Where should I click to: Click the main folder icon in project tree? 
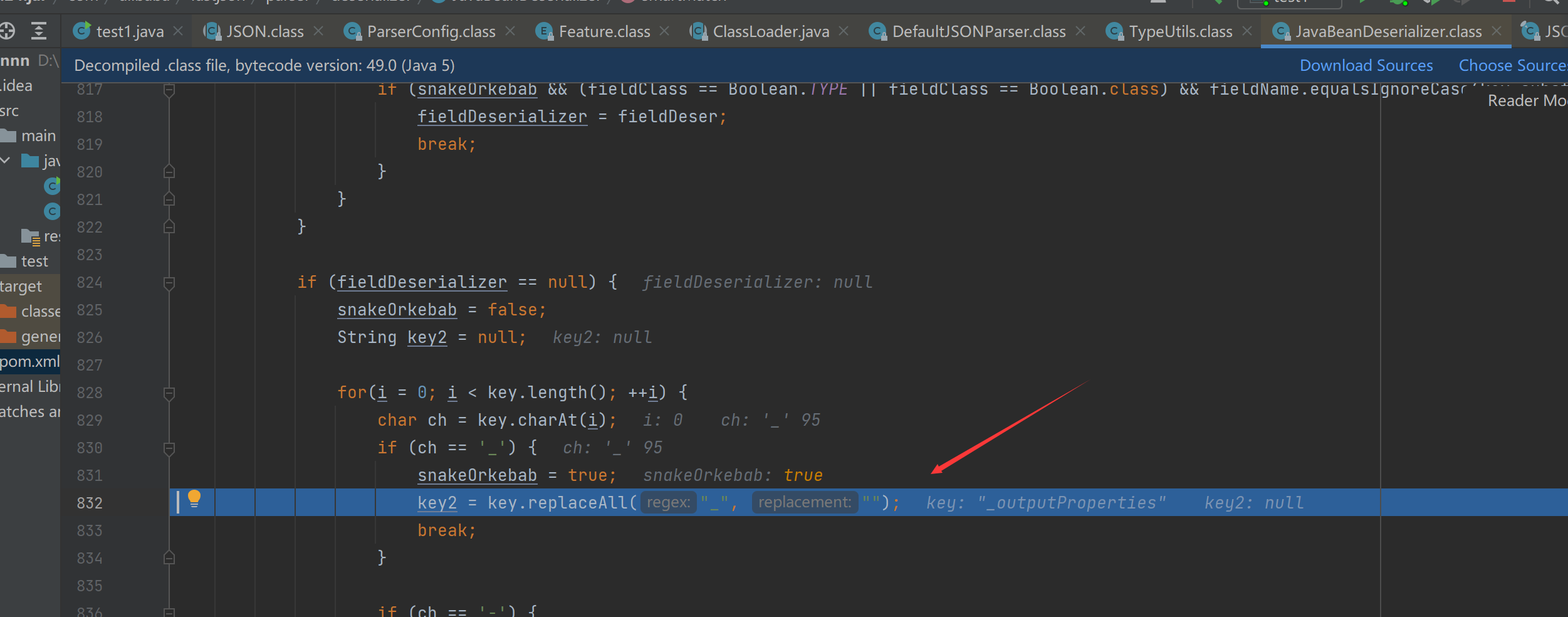click(8, 135)
